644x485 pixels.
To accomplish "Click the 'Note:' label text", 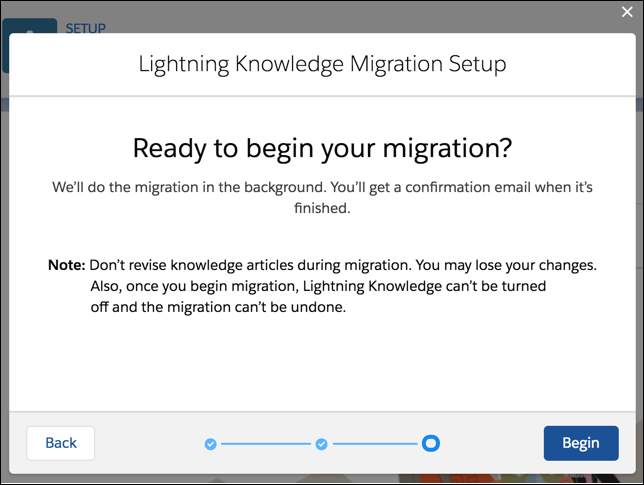I will (x=67, y=265).
